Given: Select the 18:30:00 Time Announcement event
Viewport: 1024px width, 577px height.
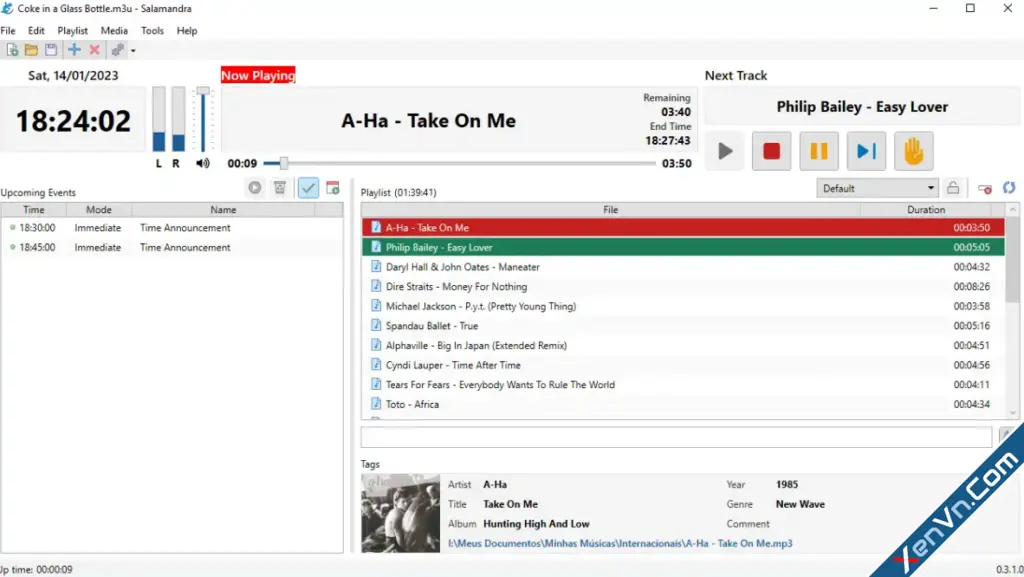Looking at the screenshot, I should (172, 228).
